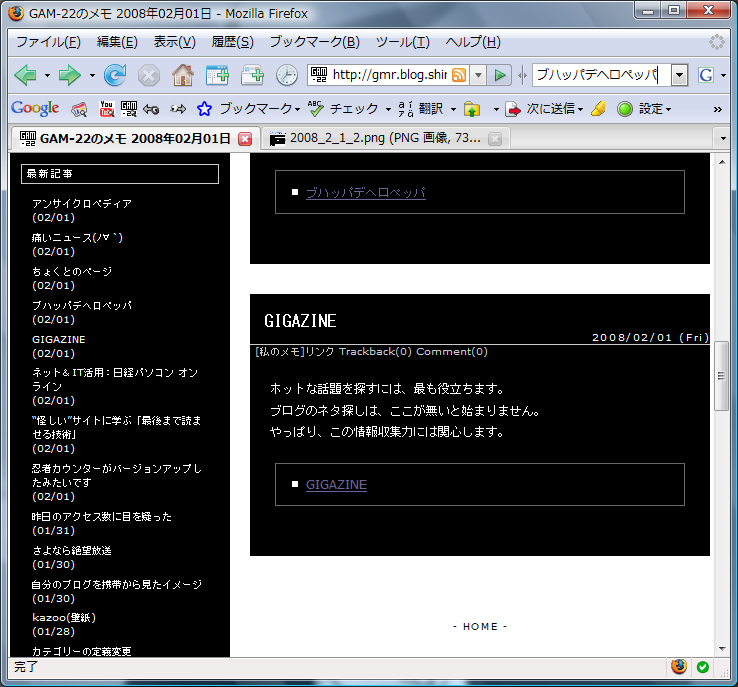This screenshot has width=738, height=687.
Task: Open the 編集 menu
Action: tap(117, 42)
